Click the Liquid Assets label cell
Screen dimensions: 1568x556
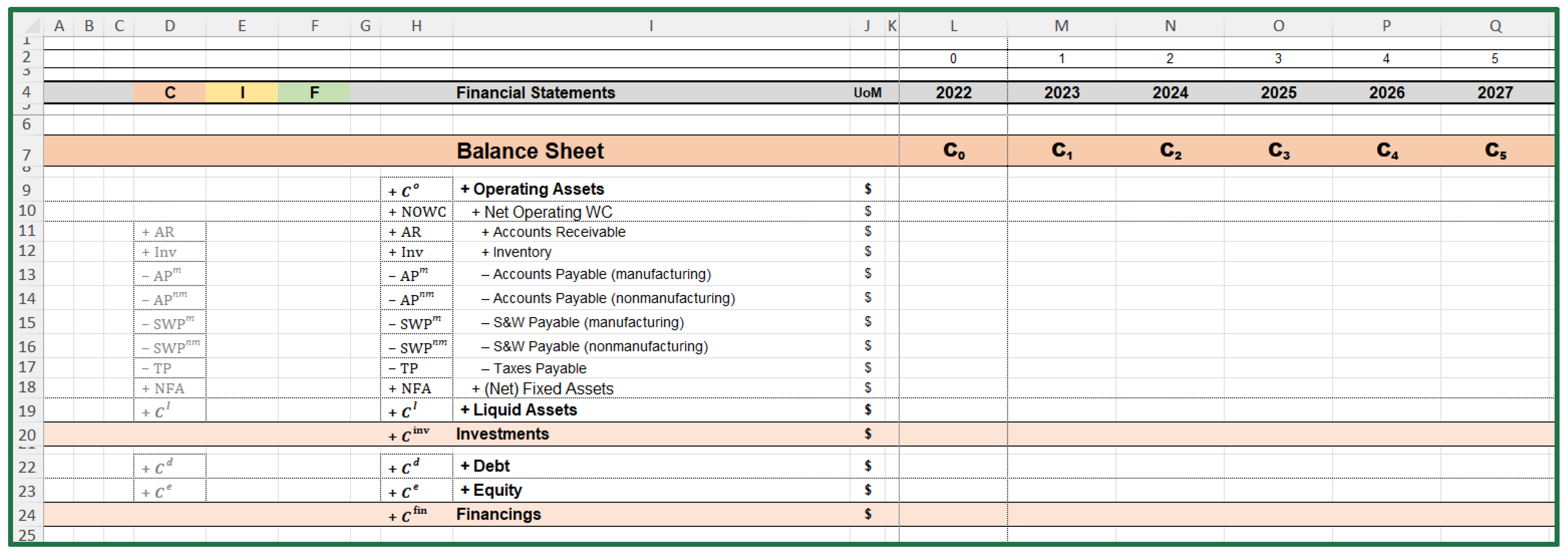click(x=525, y=409)
